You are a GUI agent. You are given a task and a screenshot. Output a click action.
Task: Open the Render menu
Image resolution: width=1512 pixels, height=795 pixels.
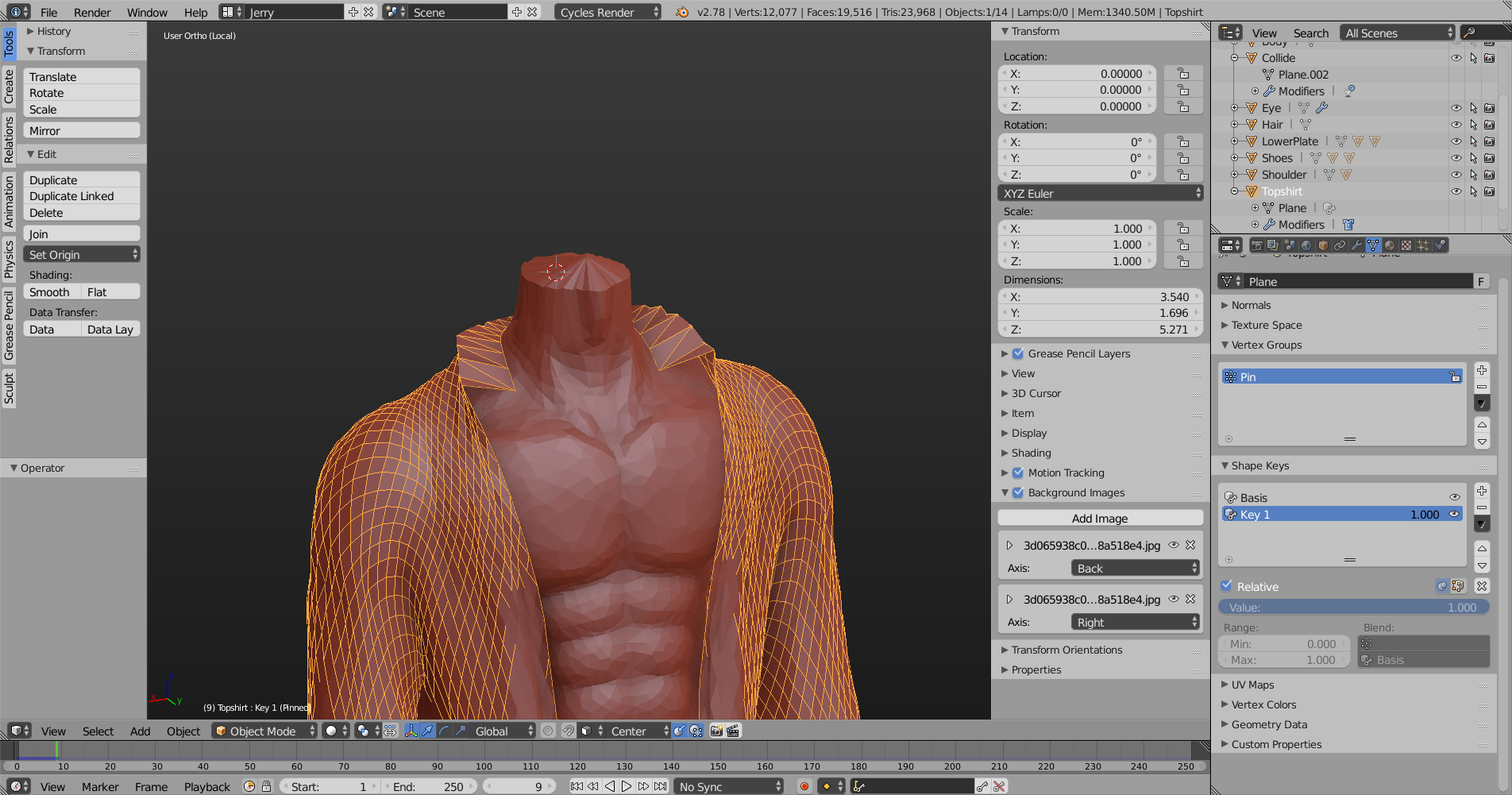click(92, 12)
